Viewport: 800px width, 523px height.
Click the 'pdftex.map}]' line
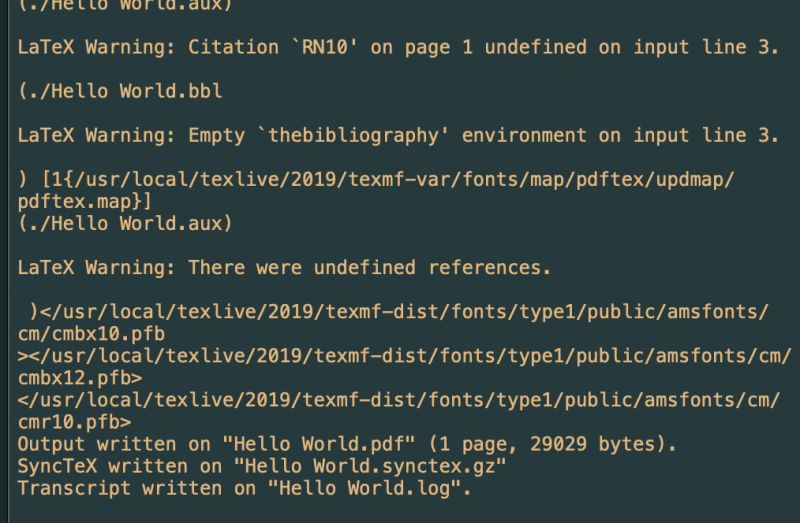tap(85, 202)
